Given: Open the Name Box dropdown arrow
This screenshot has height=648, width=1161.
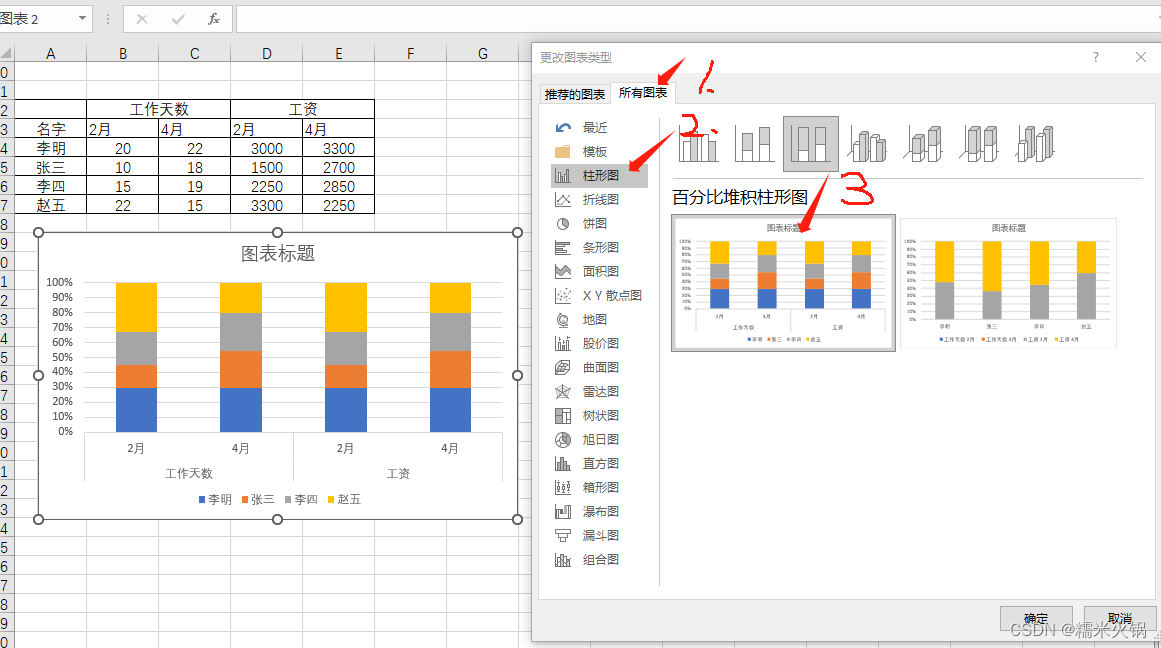Looking at the screenshot, I should click(x=82, y=19).
